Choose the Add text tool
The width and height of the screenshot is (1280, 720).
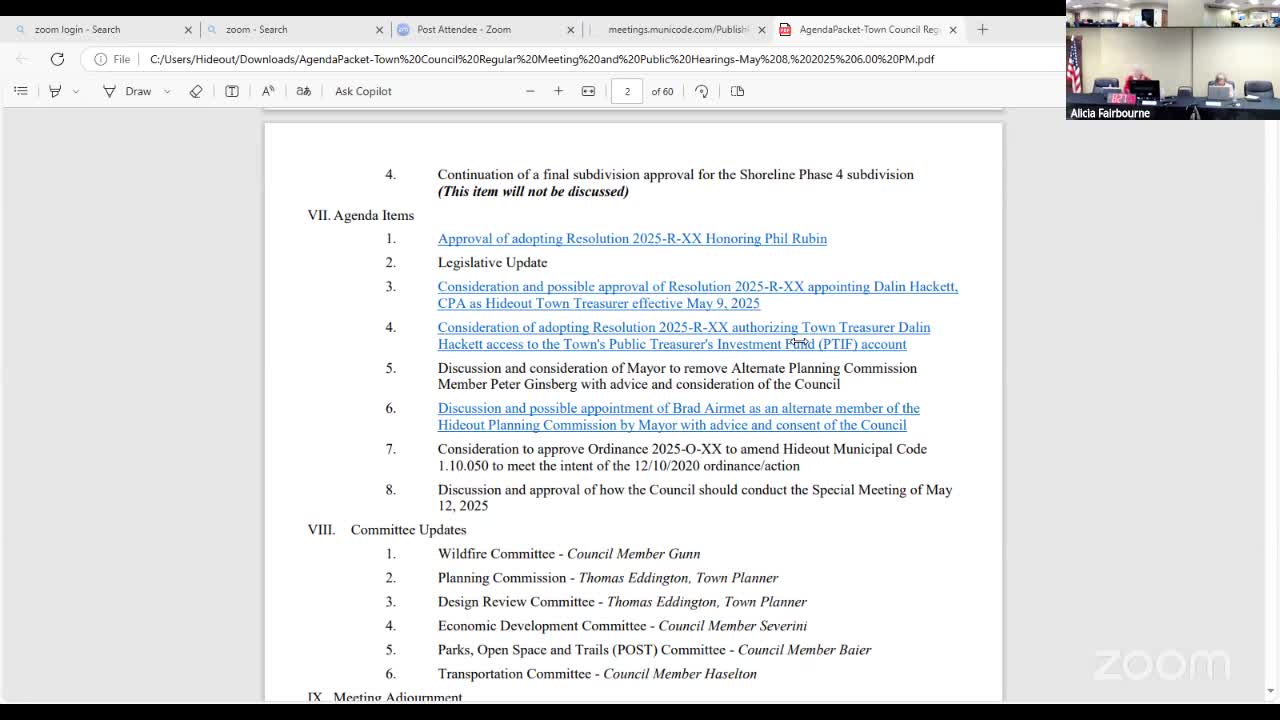[x=232, y=91]
